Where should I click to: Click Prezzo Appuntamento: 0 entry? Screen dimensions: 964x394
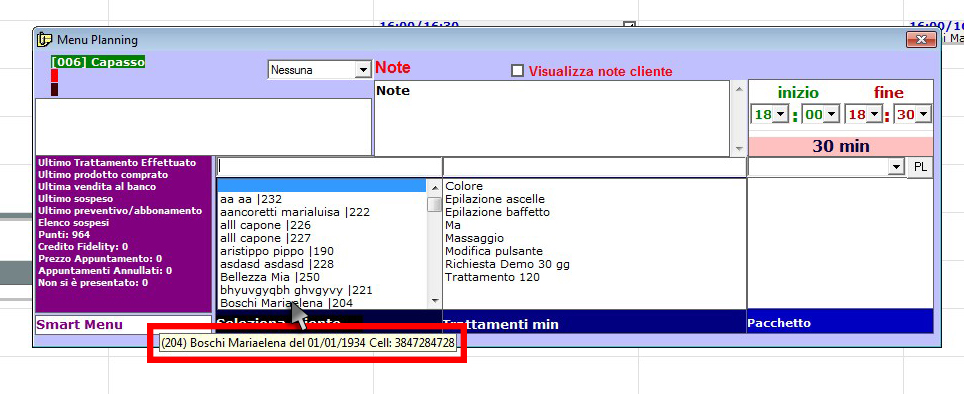pos(100,259)
